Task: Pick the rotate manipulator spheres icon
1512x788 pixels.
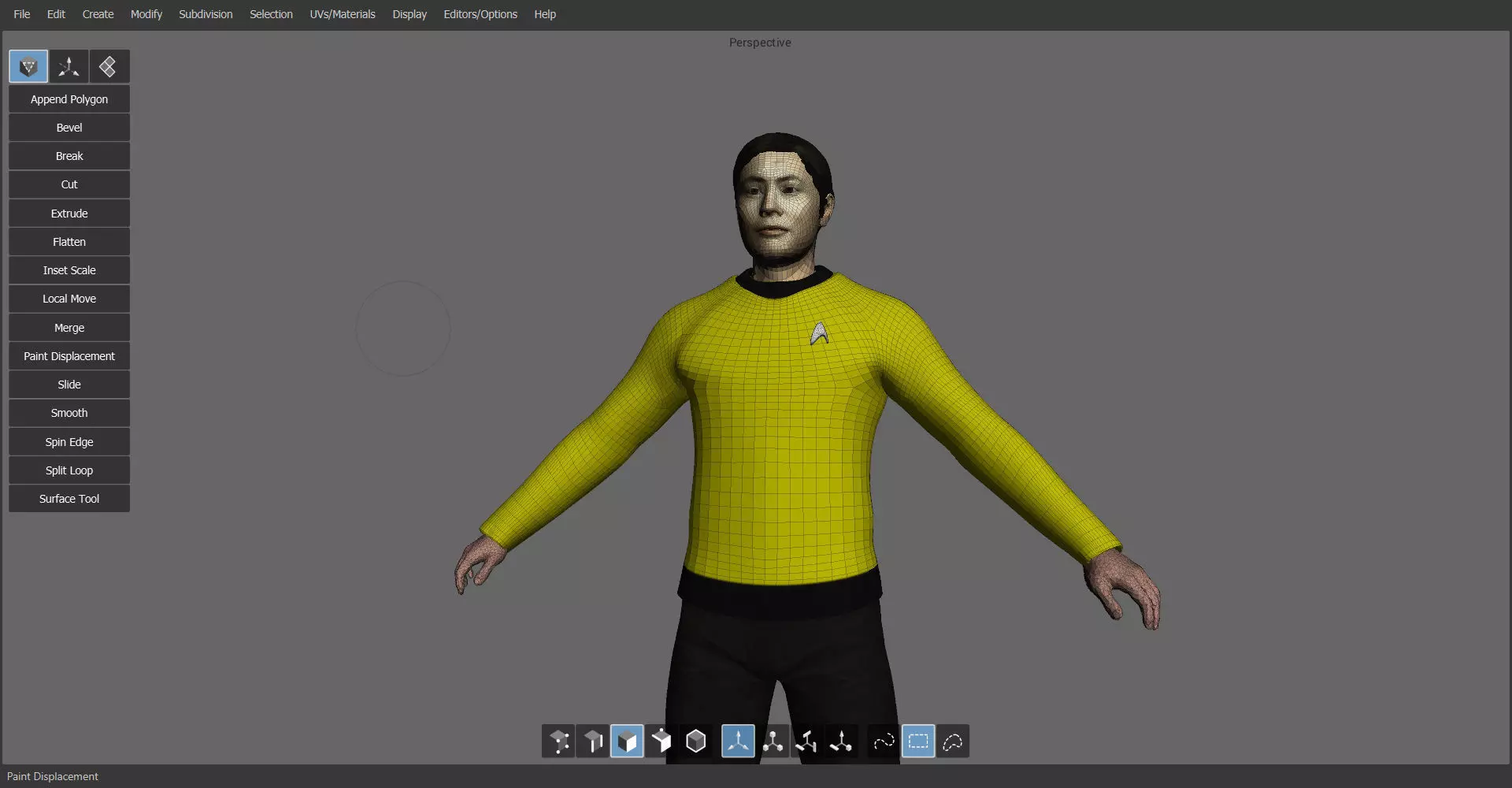Action: pos(773,742)
